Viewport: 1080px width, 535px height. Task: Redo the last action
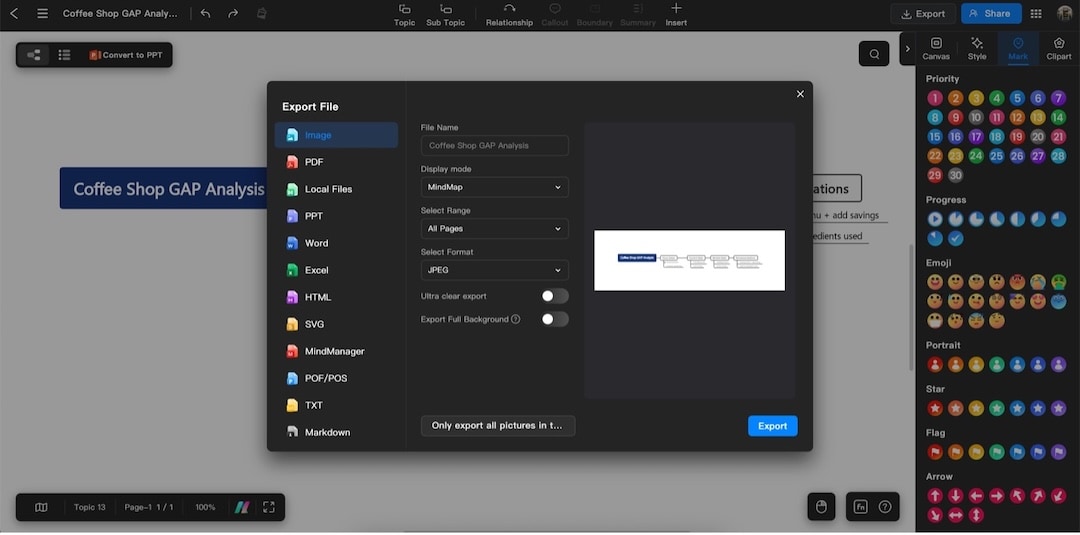pyautogui.click(x=233, y=13)
